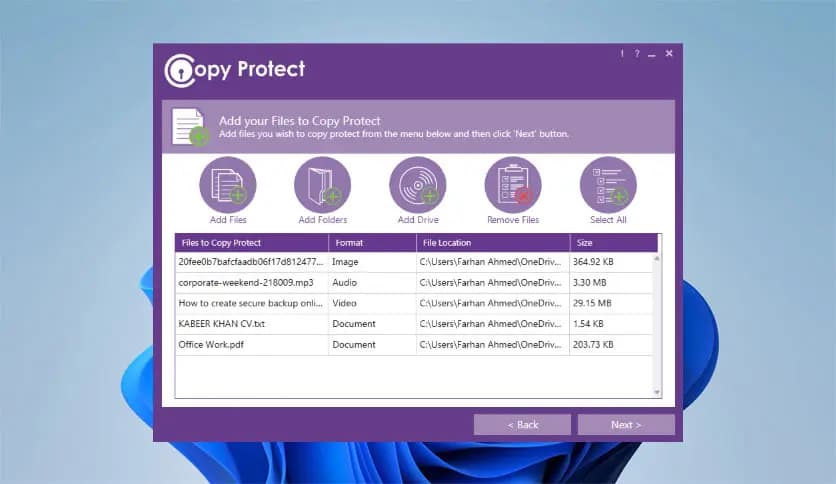
Task: Click the Audio format cell
Action: (x=372, y=283)
